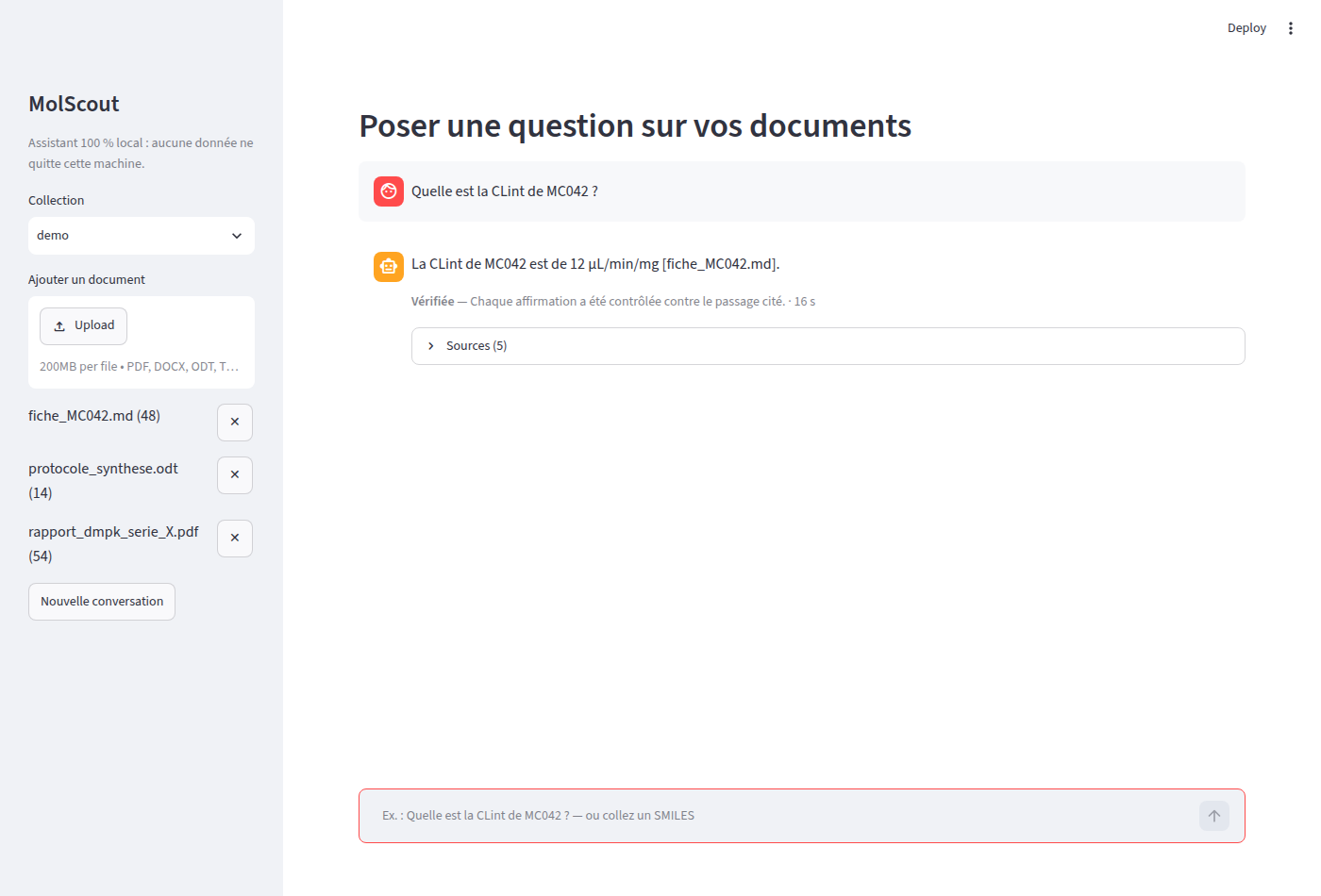This screenshot has height=896, width=1321.
Task: Click the 'Poser une question sur vos documents' heading
Action: tap(635, 125)
